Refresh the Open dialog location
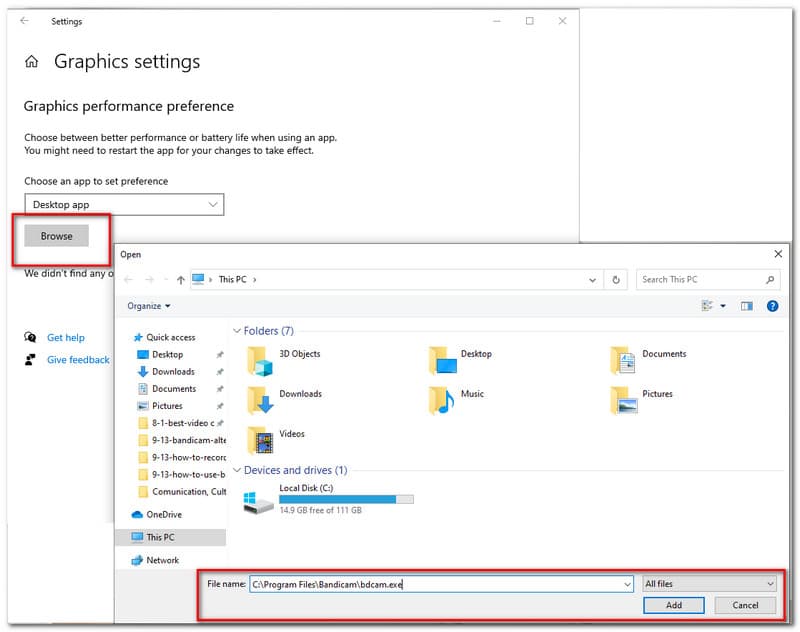The height and width of the screenshot is (632, 800). tap(616, 280)
